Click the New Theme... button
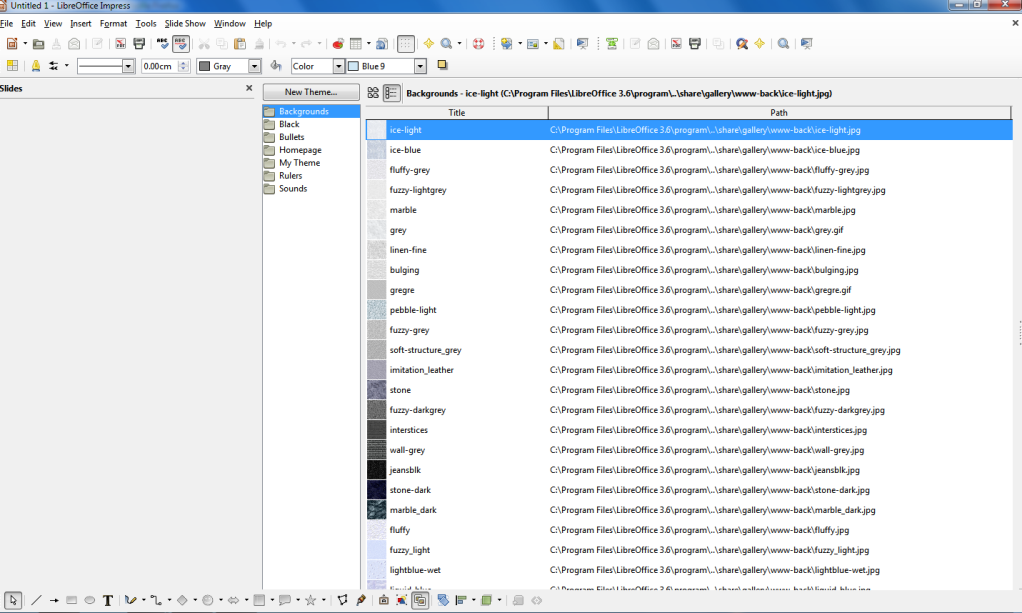The height and width of the screenshot is (613, 1022). (311, 92)
